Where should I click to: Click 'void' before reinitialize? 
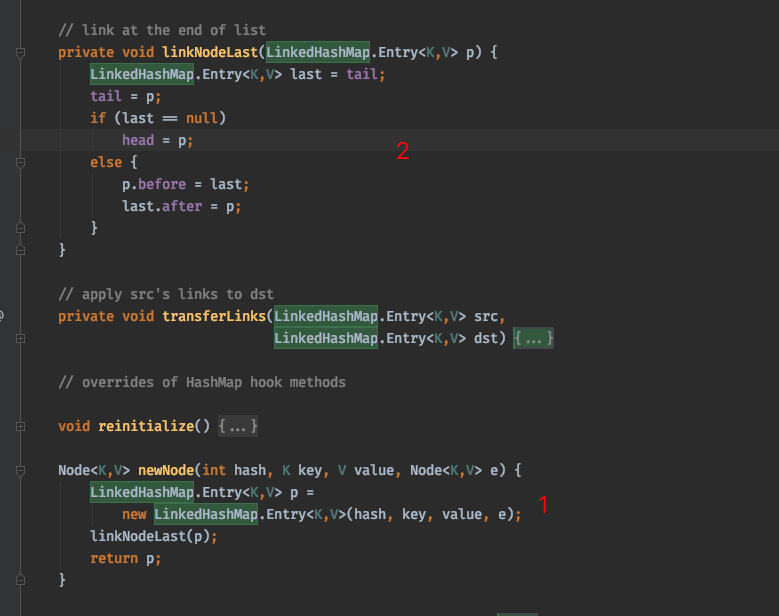click(x=74, y=426)
